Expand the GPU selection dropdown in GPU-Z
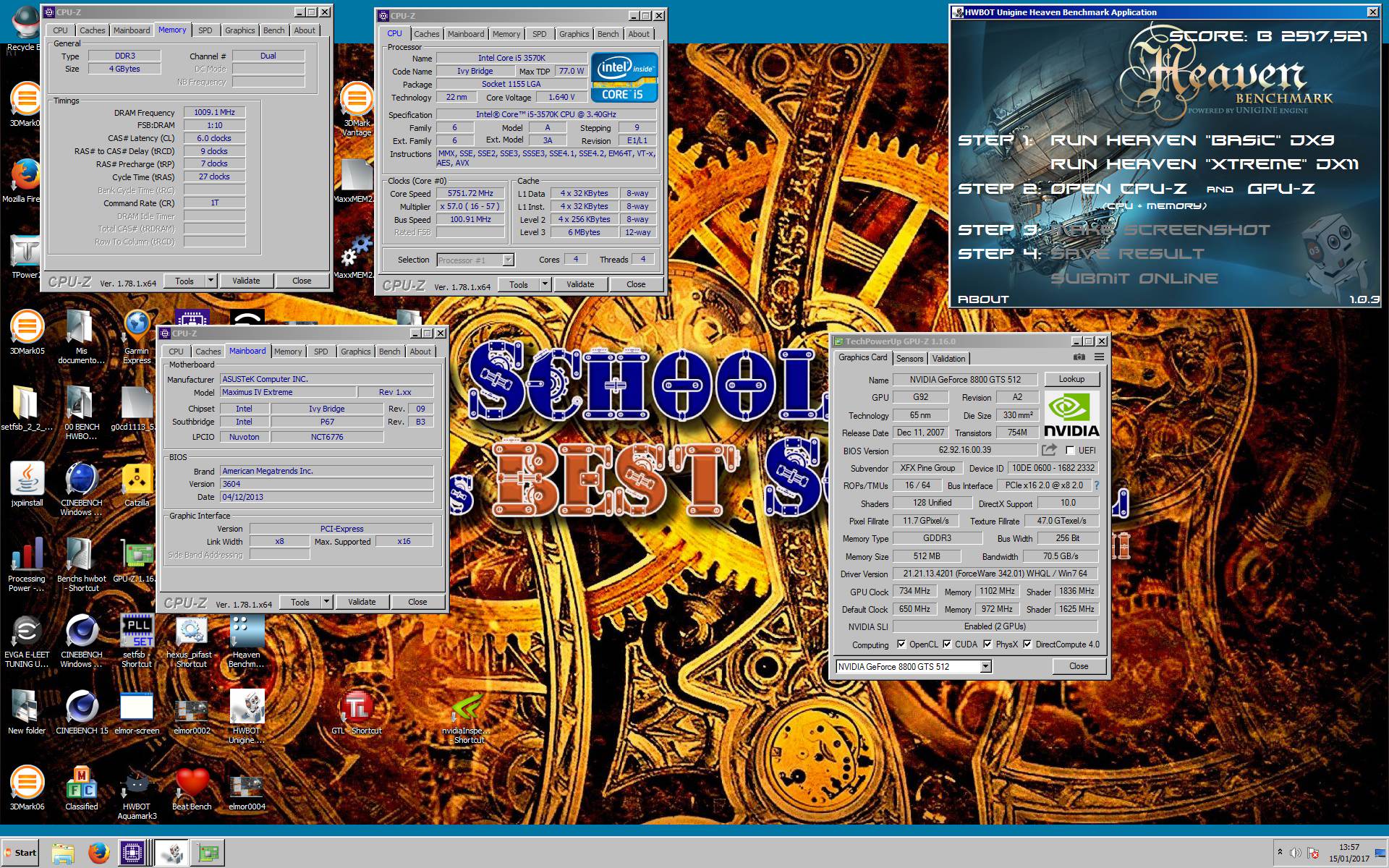Image resolution: width=1389 pixels, height=868 pixels. (x=985, y=667)
